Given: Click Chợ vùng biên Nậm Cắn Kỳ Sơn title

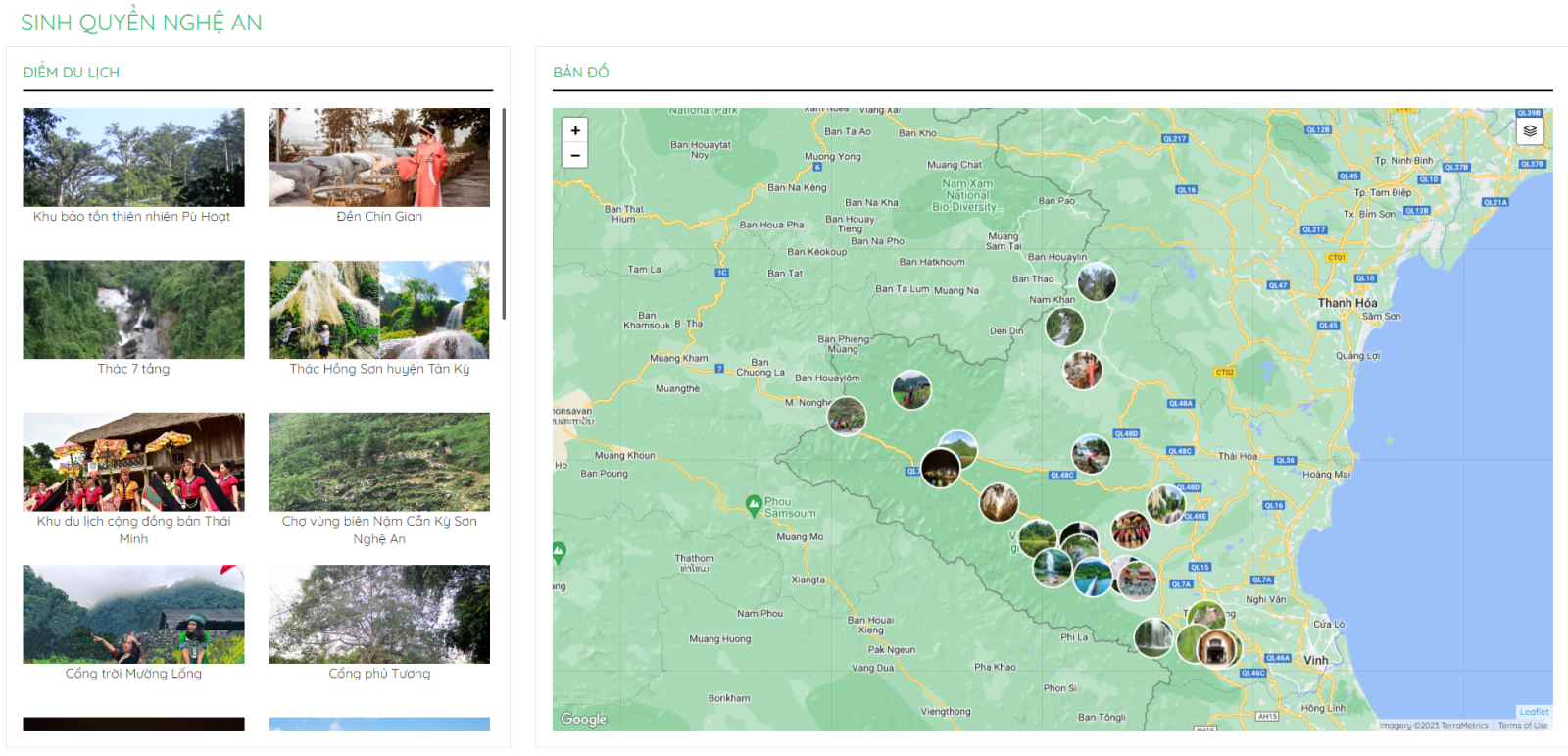Looking at the screenshot, I should (x=379, y=530).
